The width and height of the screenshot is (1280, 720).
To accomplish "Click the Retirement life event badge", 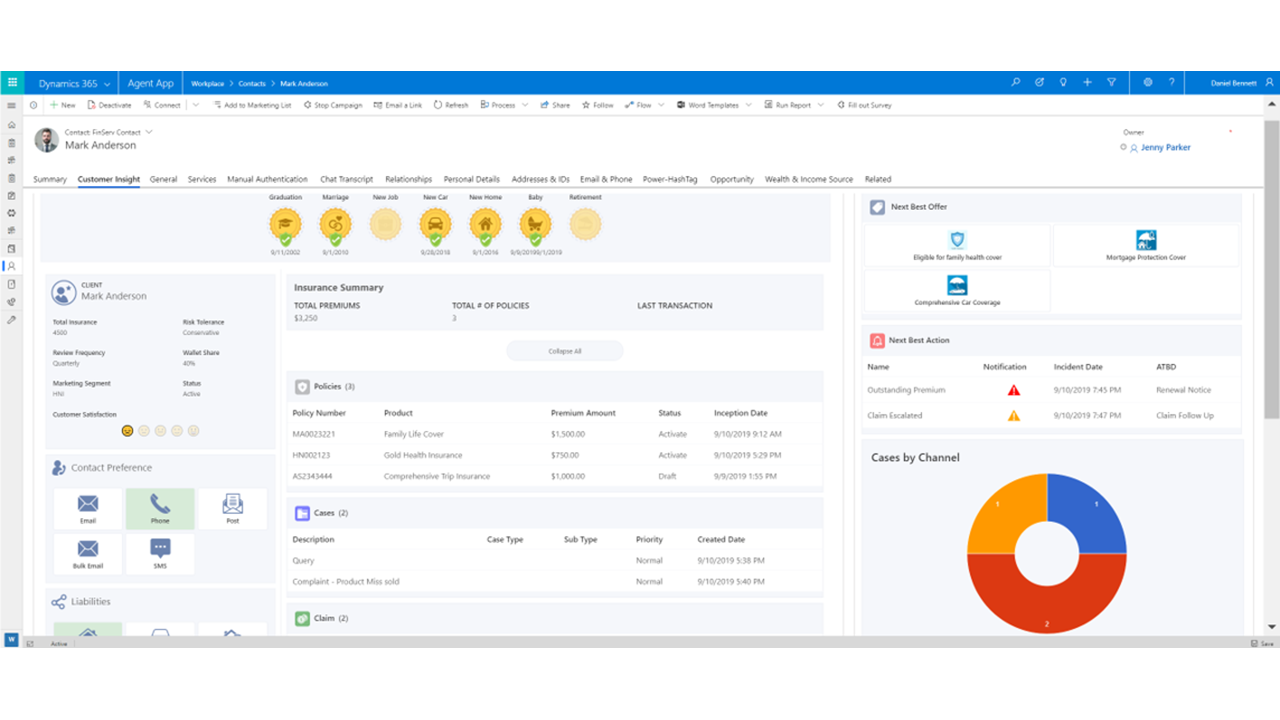I will 585,225.
